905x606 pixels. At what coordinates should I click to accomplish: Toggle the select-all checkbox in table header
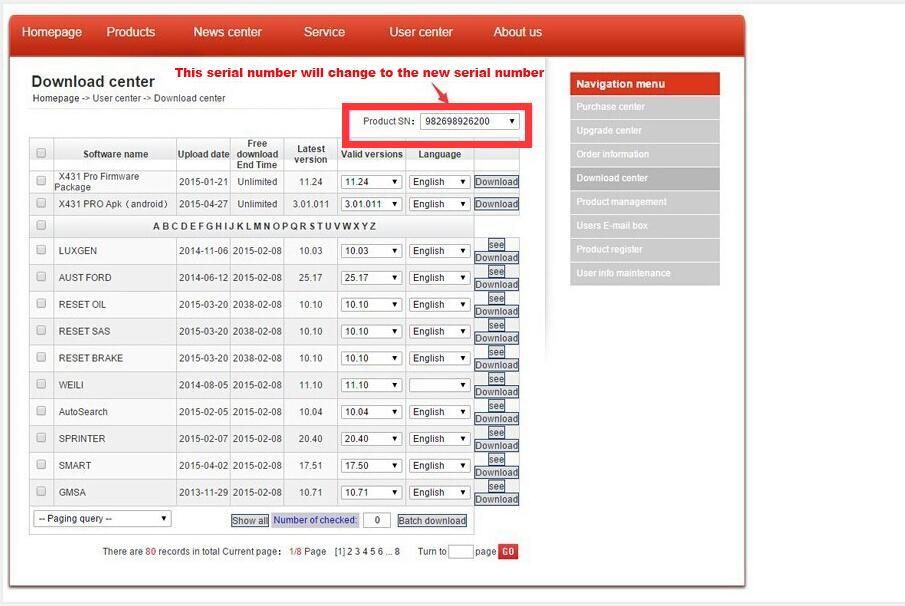point(41,153)
